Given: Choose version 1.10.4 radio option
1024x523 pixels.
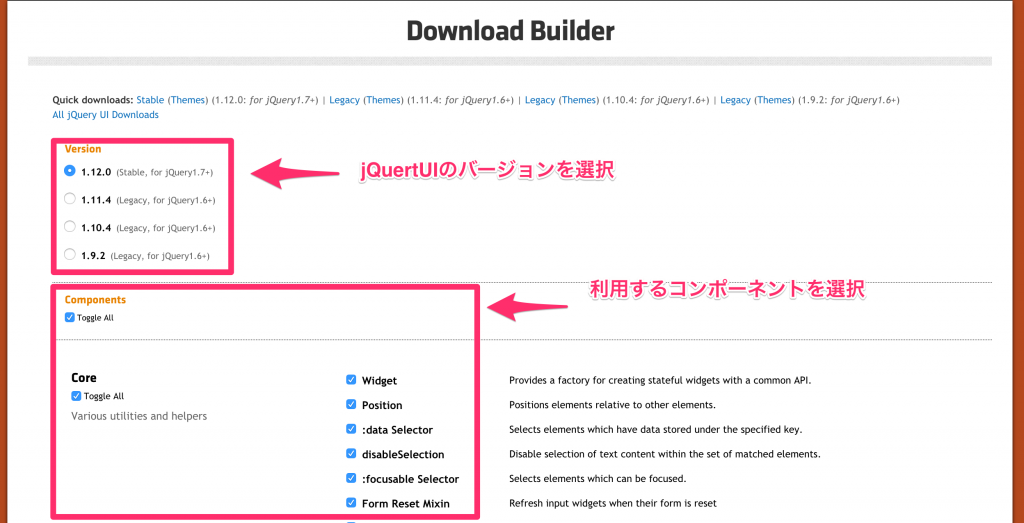Looking at the screenshot, I should 70,227.
